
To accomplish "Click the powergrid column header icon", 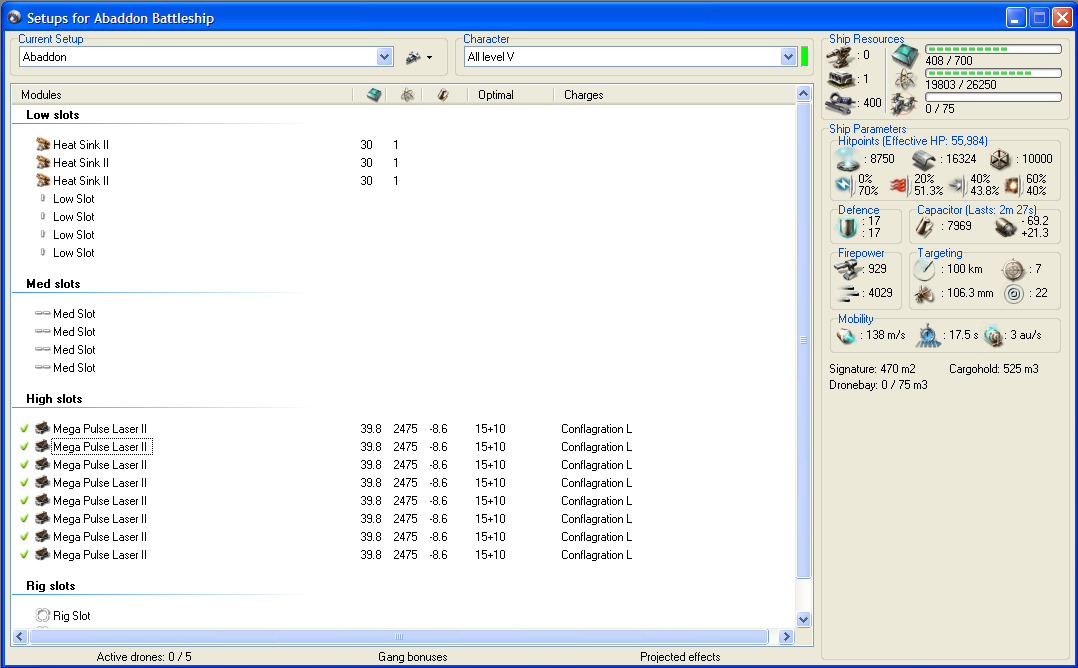I will (407, 95).
